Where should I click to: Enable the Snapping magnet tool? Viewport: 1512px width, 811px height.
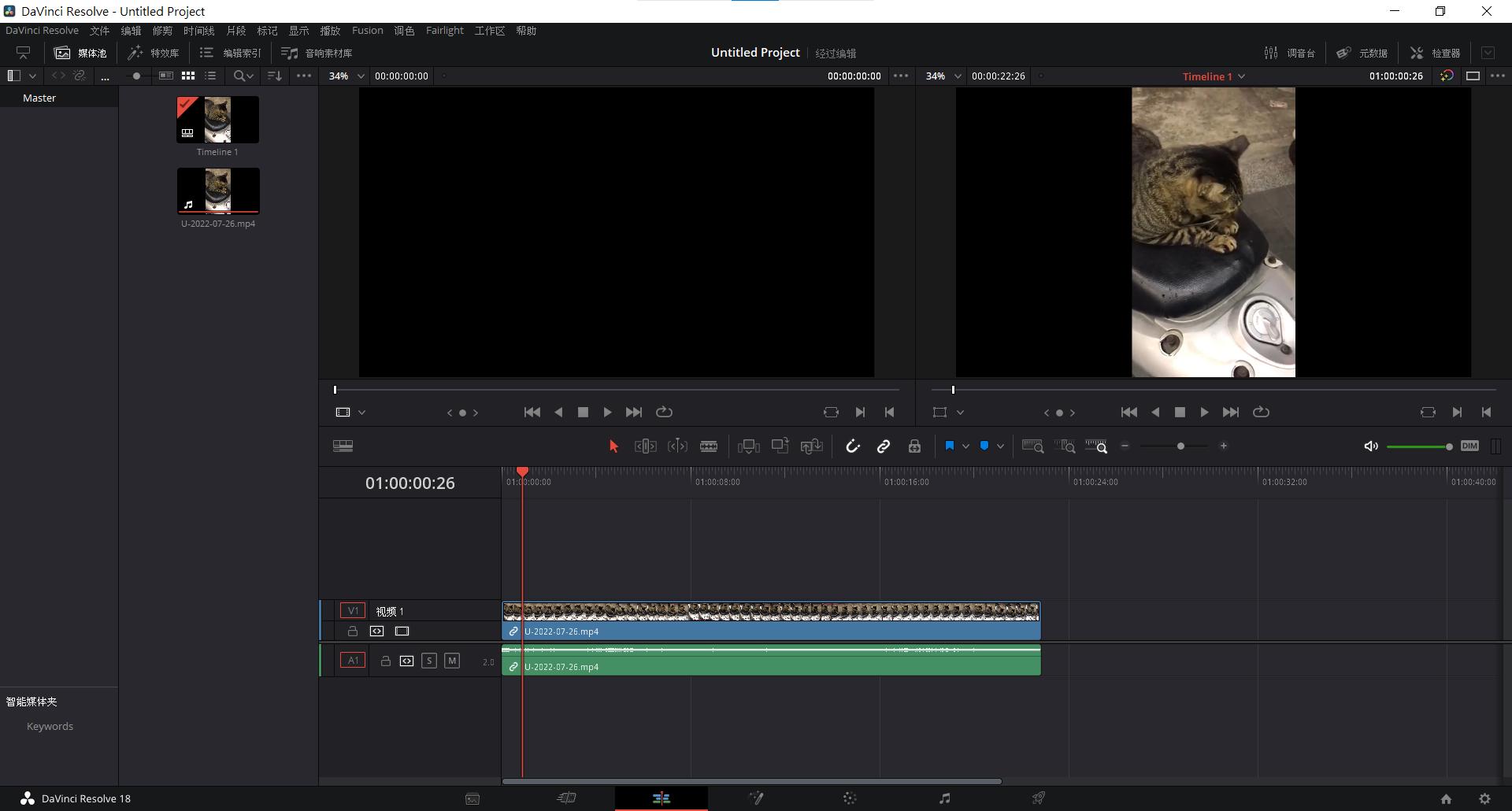[x=853, y=446]
